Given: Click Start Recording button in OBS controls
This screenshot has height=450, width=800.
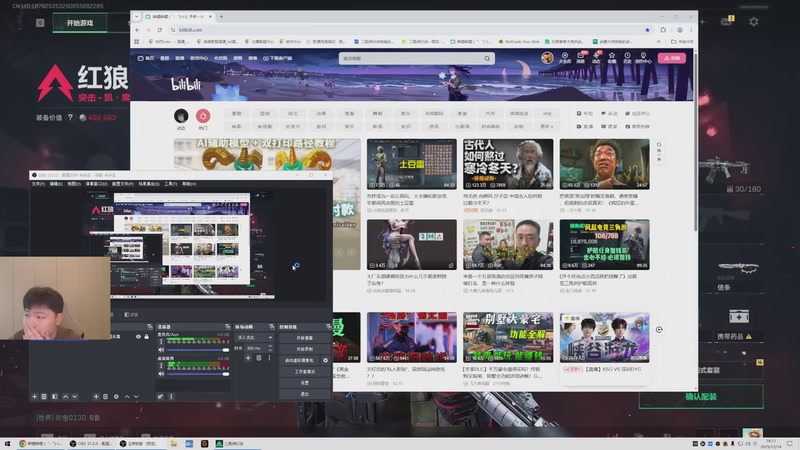Looking at the screenshot, I should pos(305,349).
